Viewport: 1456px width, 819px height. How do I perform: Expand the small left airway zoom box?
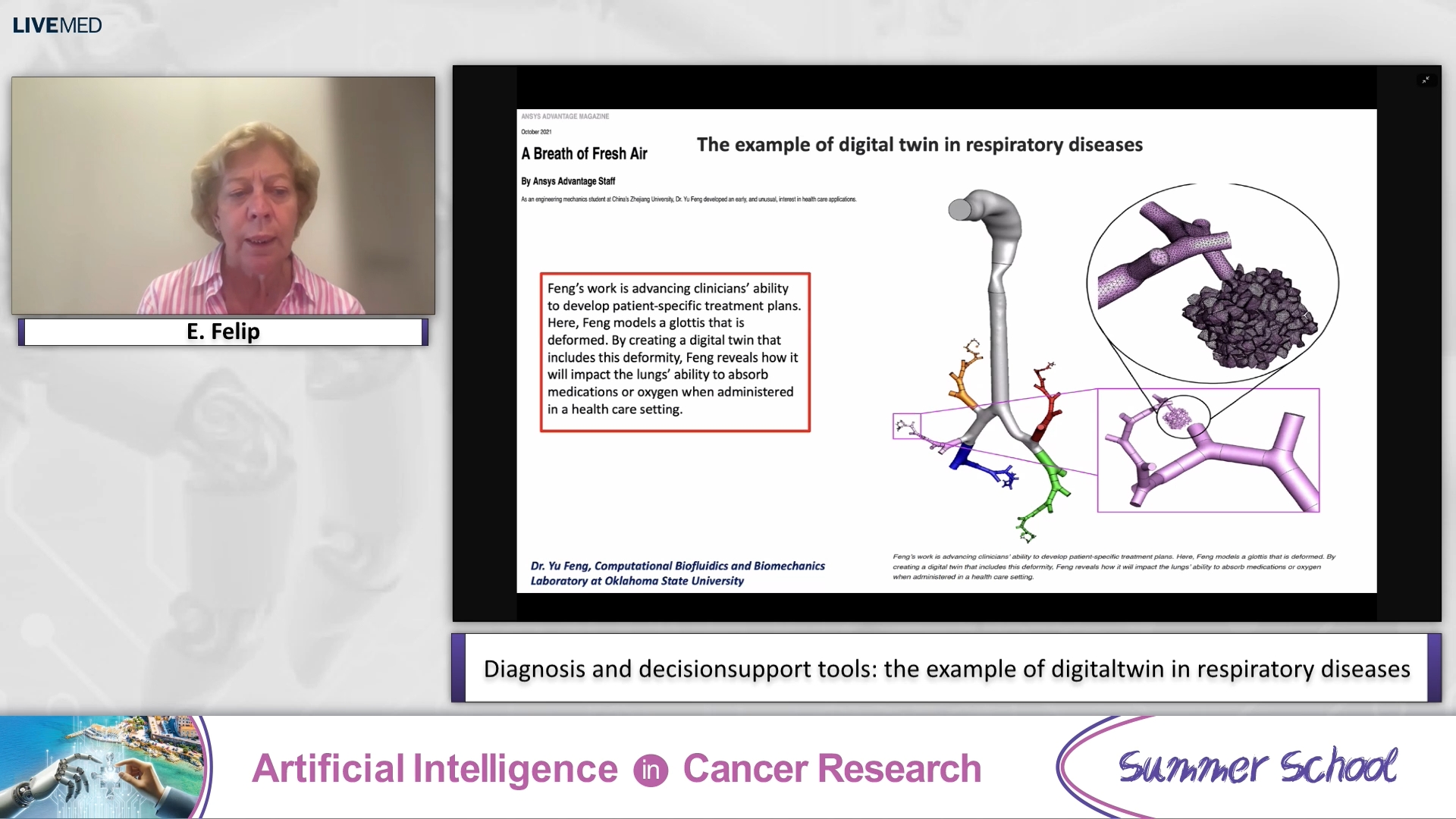point(906,427)
